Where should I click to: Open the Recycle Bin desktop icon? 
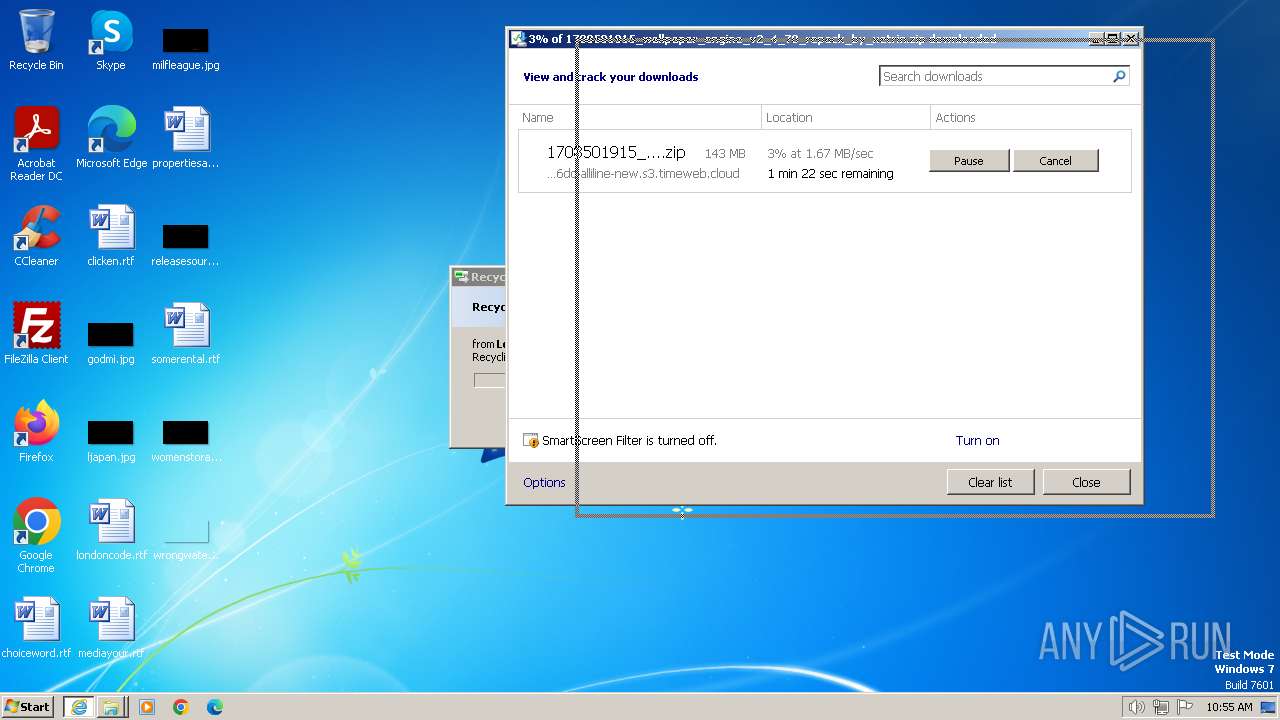(x=36, y=40)
